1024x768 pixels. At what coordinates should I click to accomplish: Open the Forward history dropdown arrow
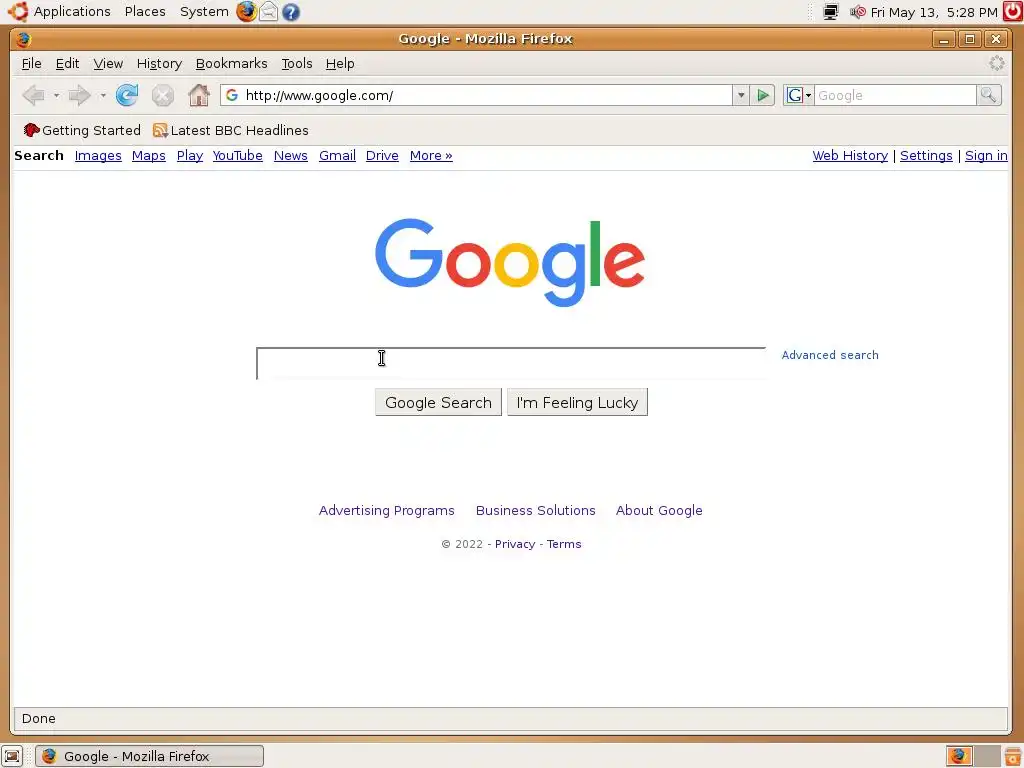tap(103, 96)
